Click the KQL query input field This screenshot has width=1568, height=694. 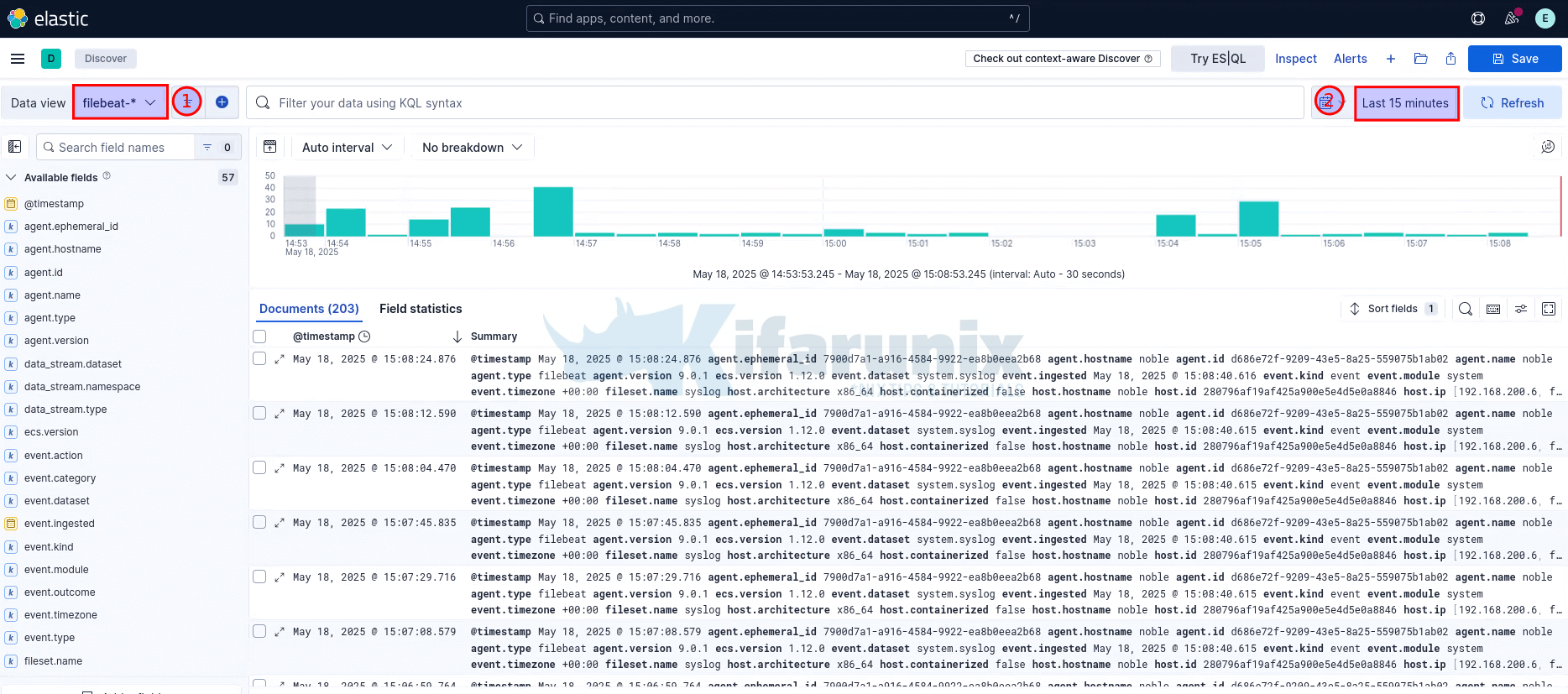coord(781,102)
